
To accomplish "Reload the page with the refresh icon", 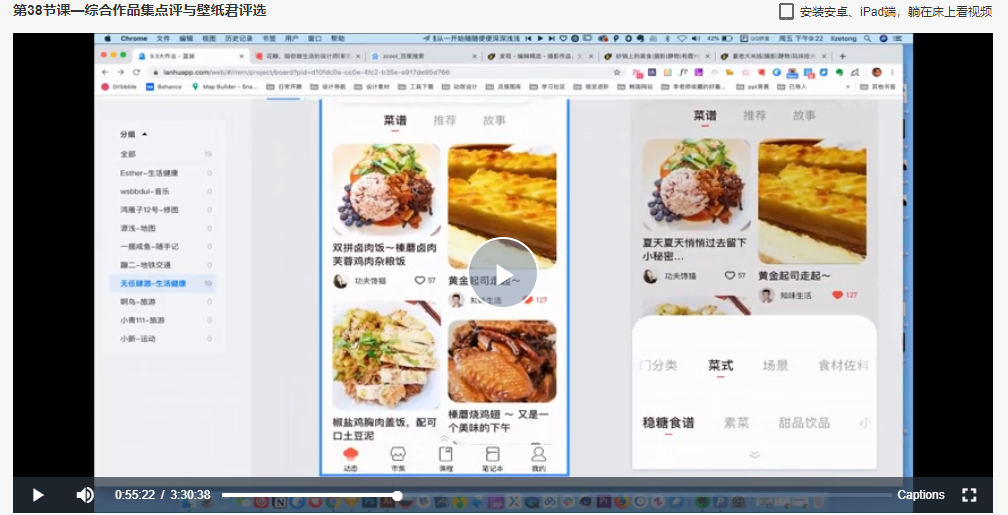I will point(136,72).
